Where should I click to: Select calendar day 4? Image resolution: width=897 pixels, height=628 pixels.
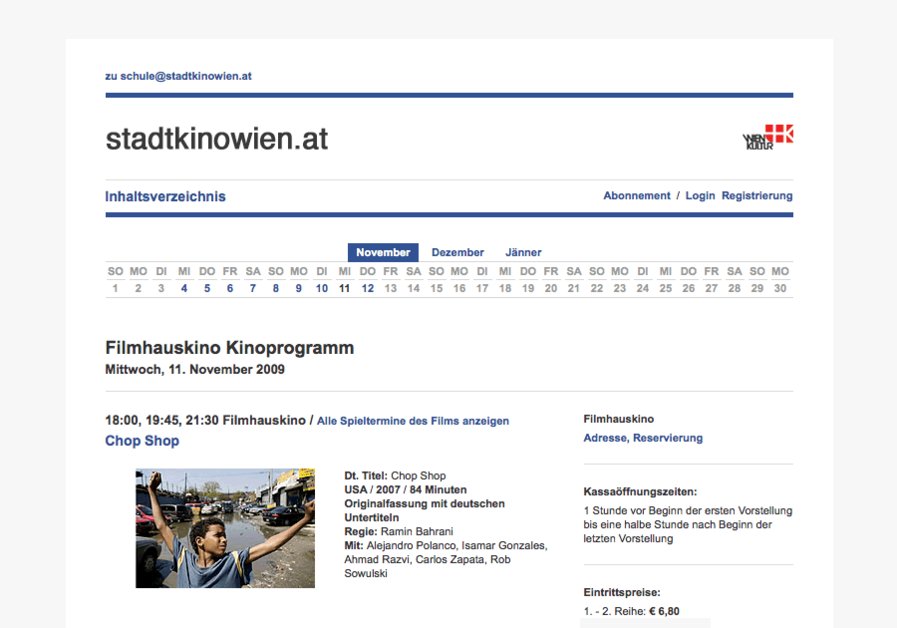[184, 288]
